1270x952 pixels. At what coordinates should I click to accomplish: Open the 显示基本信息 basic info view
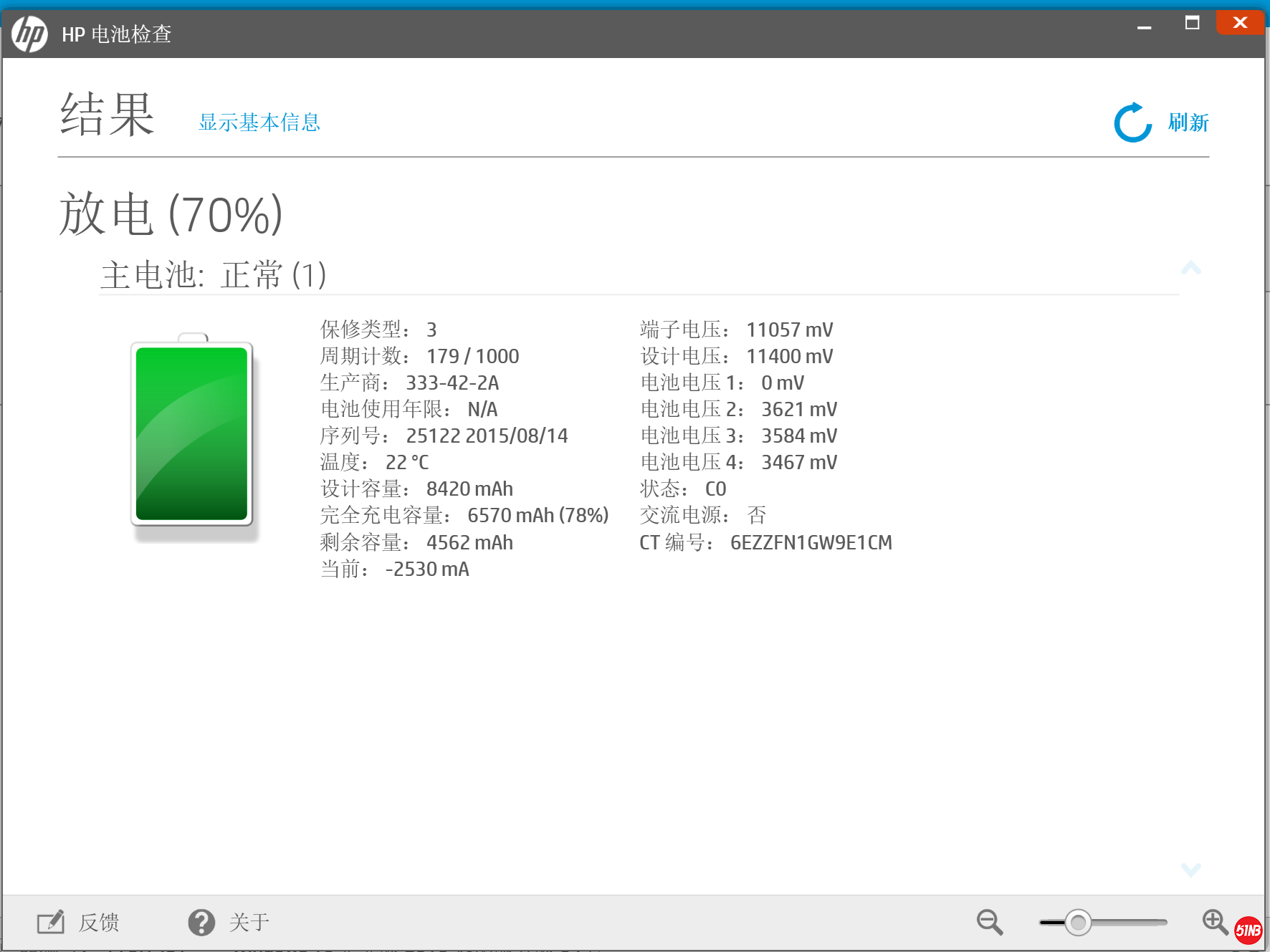tap(259, 122)
